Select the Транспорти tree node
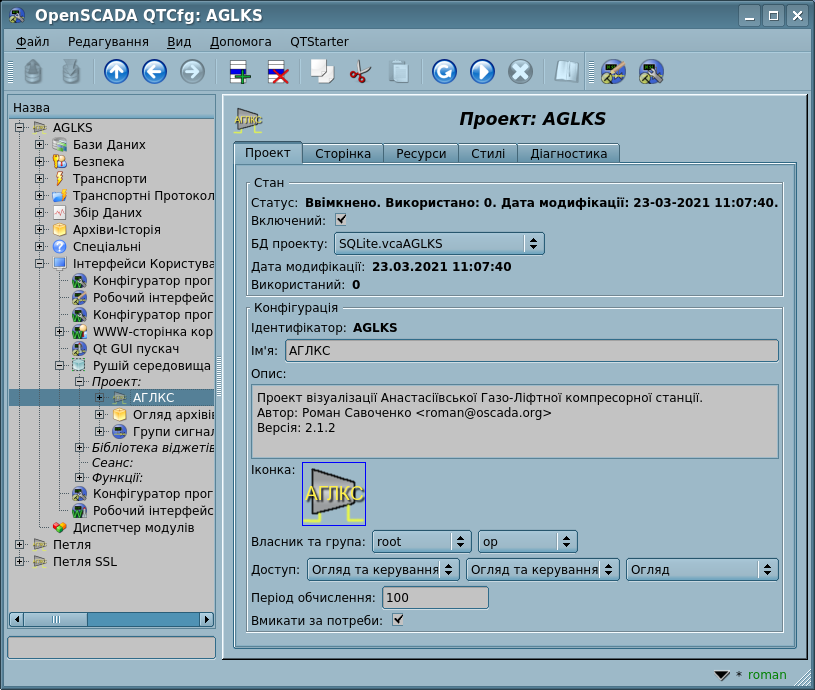The image size is (815, 690). [110, 179]
